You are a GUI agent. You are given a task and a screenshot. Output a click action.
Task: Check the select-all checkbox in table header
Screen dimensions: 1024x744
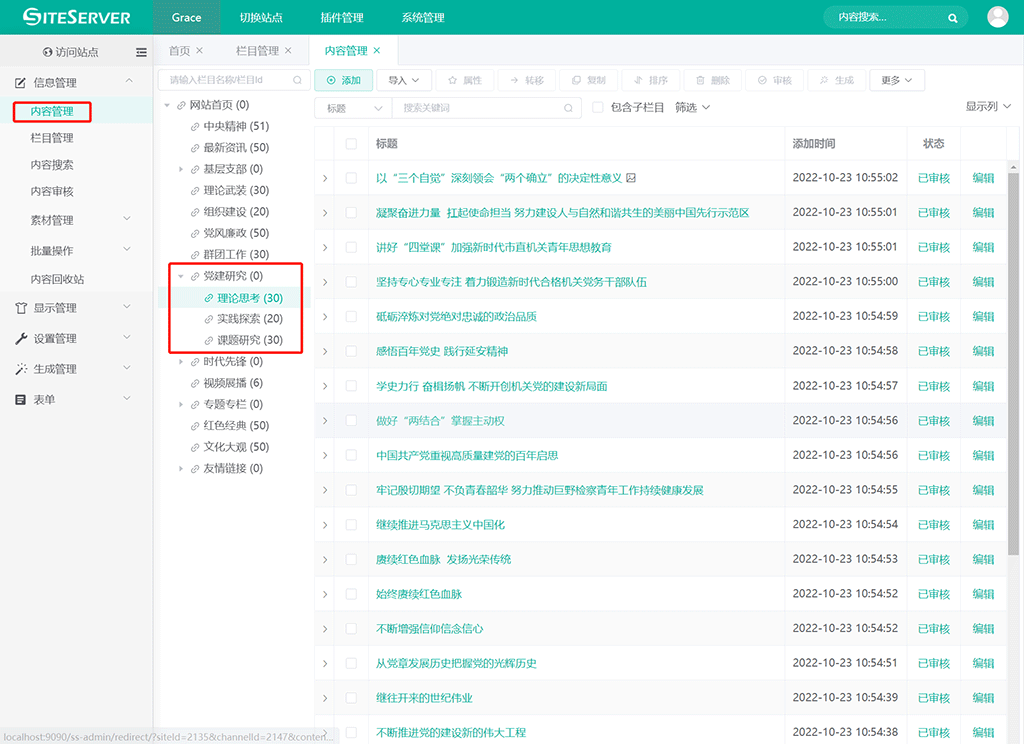click(351, 144)
